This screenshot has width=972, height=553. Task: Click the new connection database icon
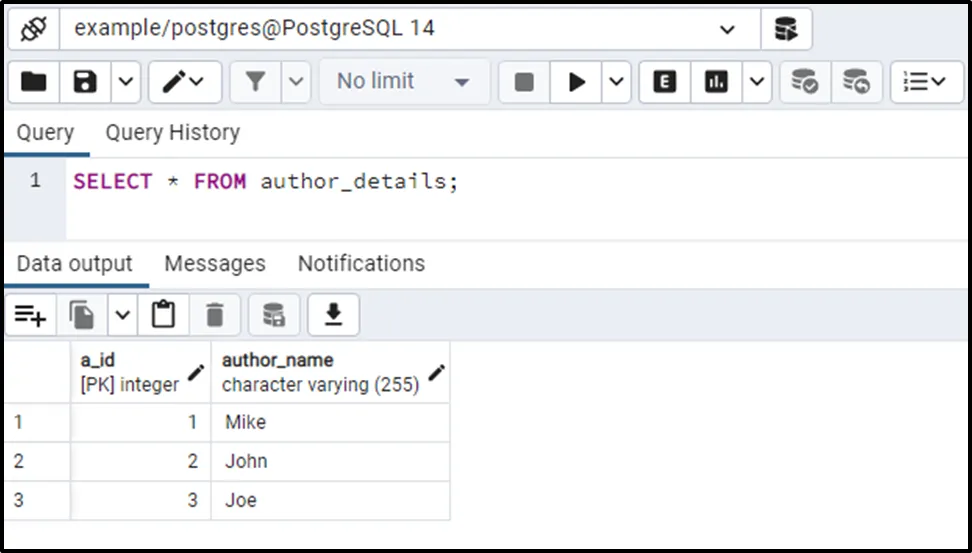[786, 29]
